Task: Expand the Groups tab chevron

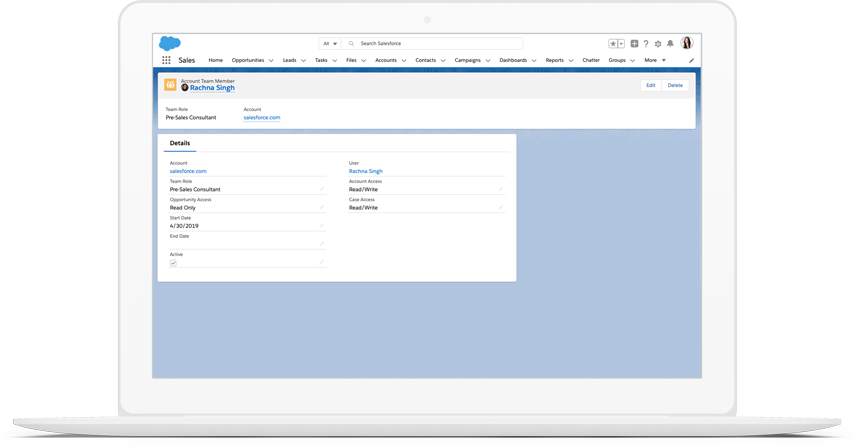Action: (632, 61)
